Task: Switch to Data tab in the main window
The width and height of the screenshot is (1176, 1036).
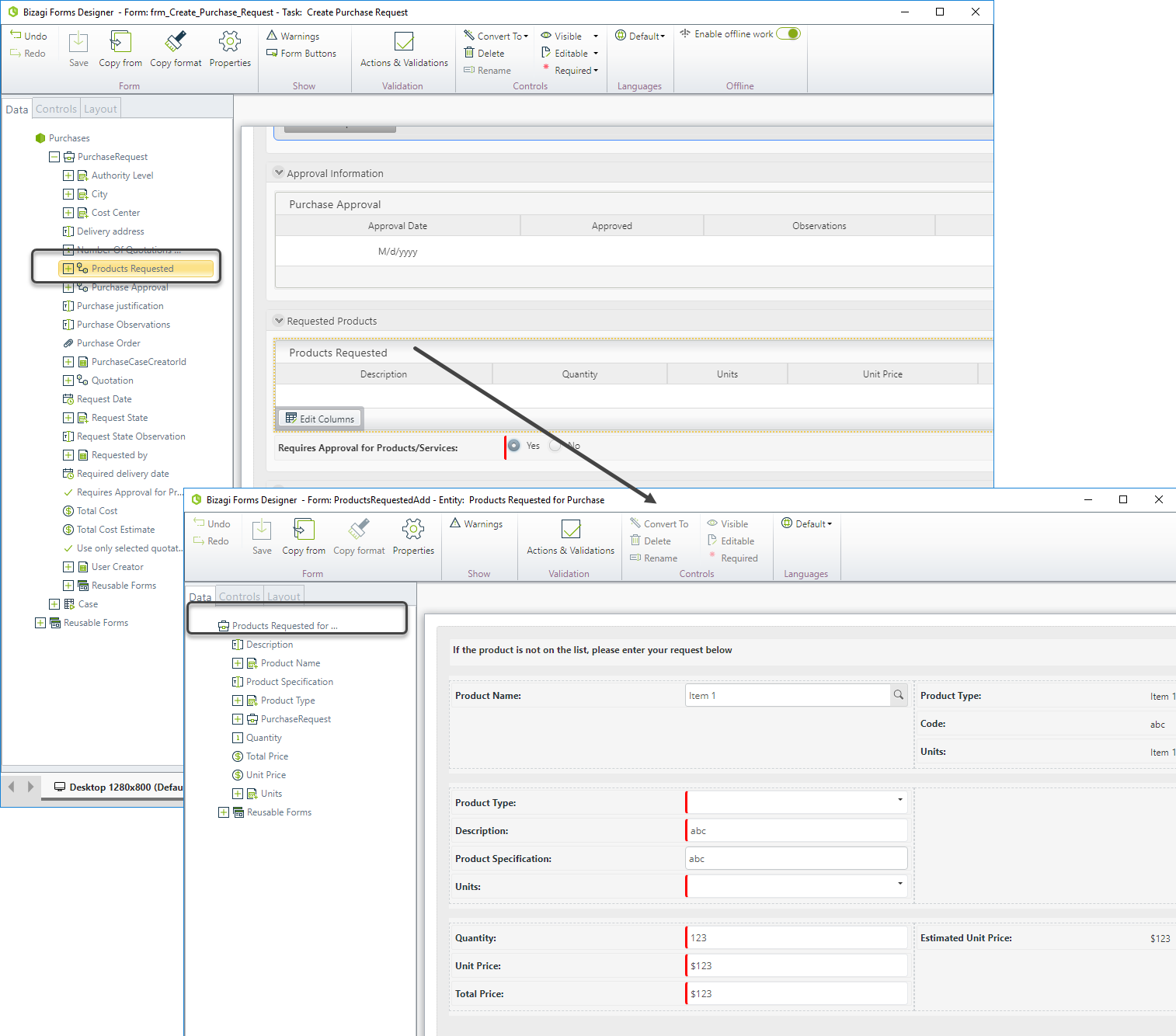Action: [17, 110]
